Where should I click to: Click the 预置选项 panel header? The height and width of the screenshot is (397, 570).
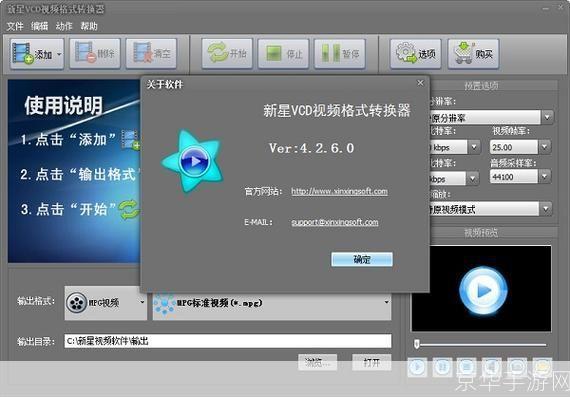point(481,86)
